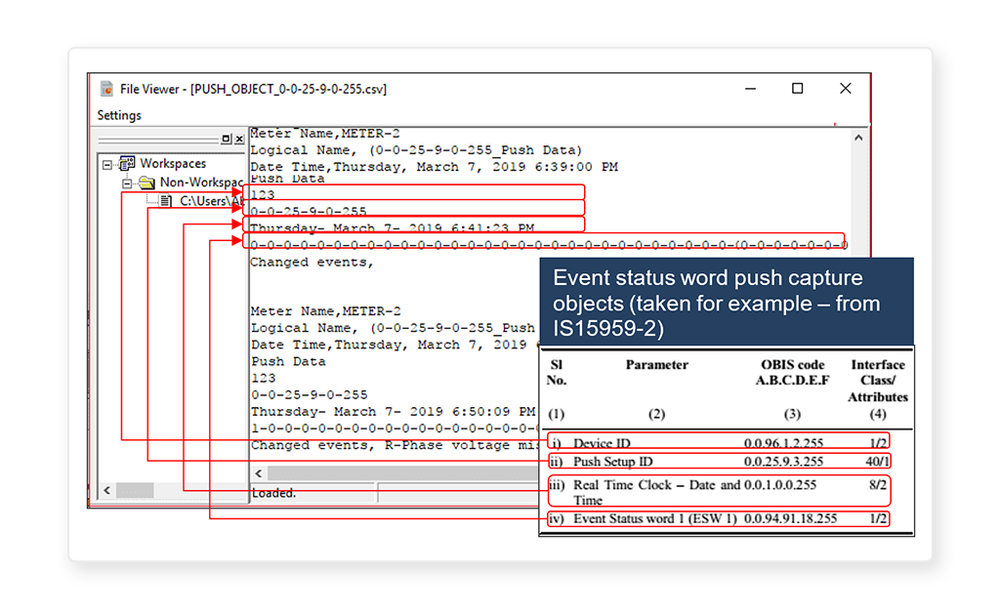Screen dimensions: 1000x613
Task: Click the Workspaces icon in tree
Action: 126,163
